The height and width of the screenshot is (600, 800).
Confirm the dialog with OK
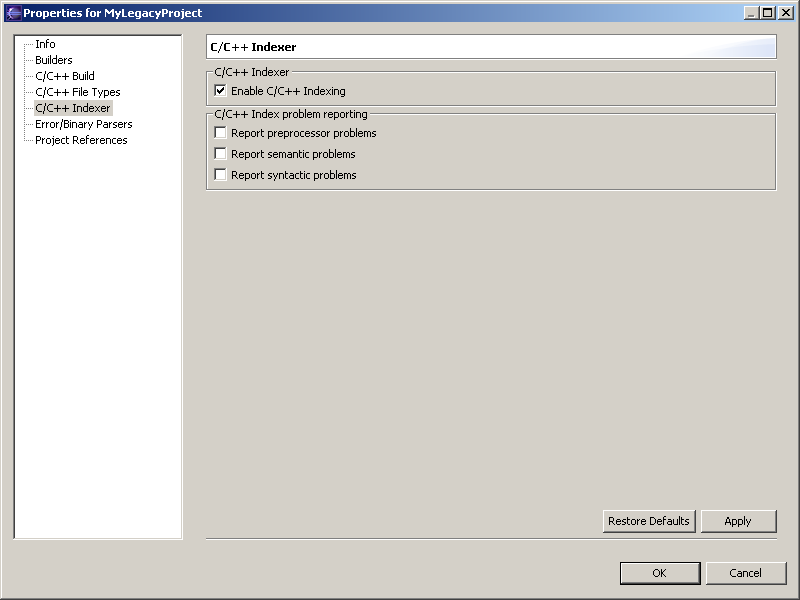(x=659, y=573)
